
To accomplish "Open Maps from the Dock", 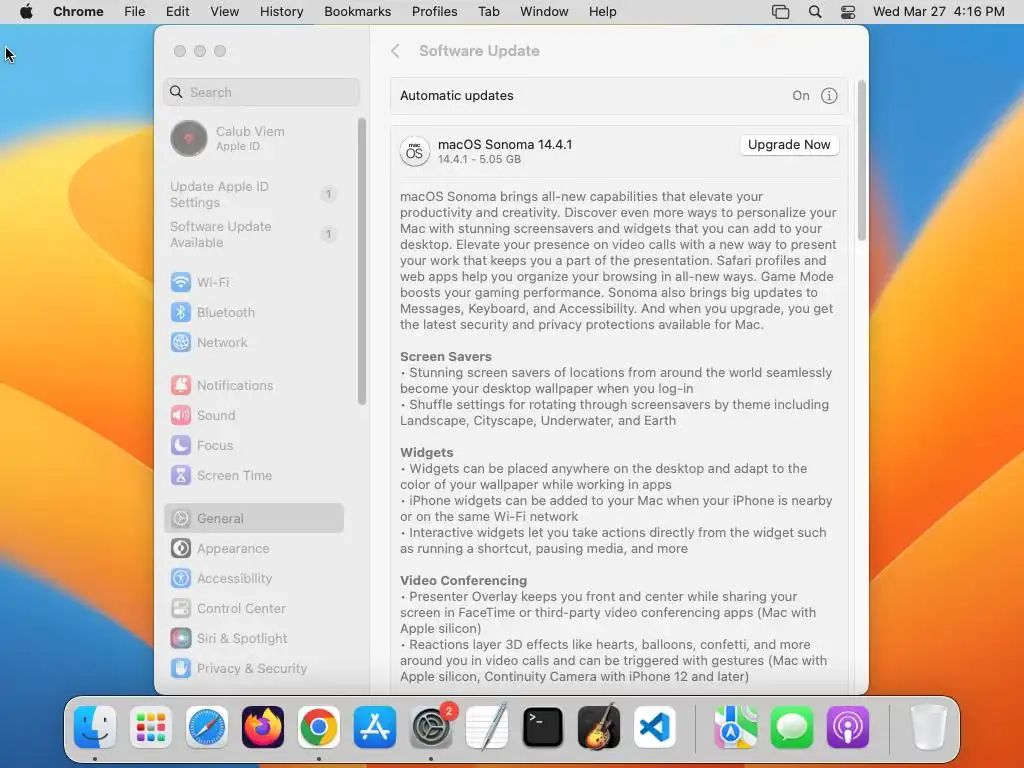I will coord(736,727).
